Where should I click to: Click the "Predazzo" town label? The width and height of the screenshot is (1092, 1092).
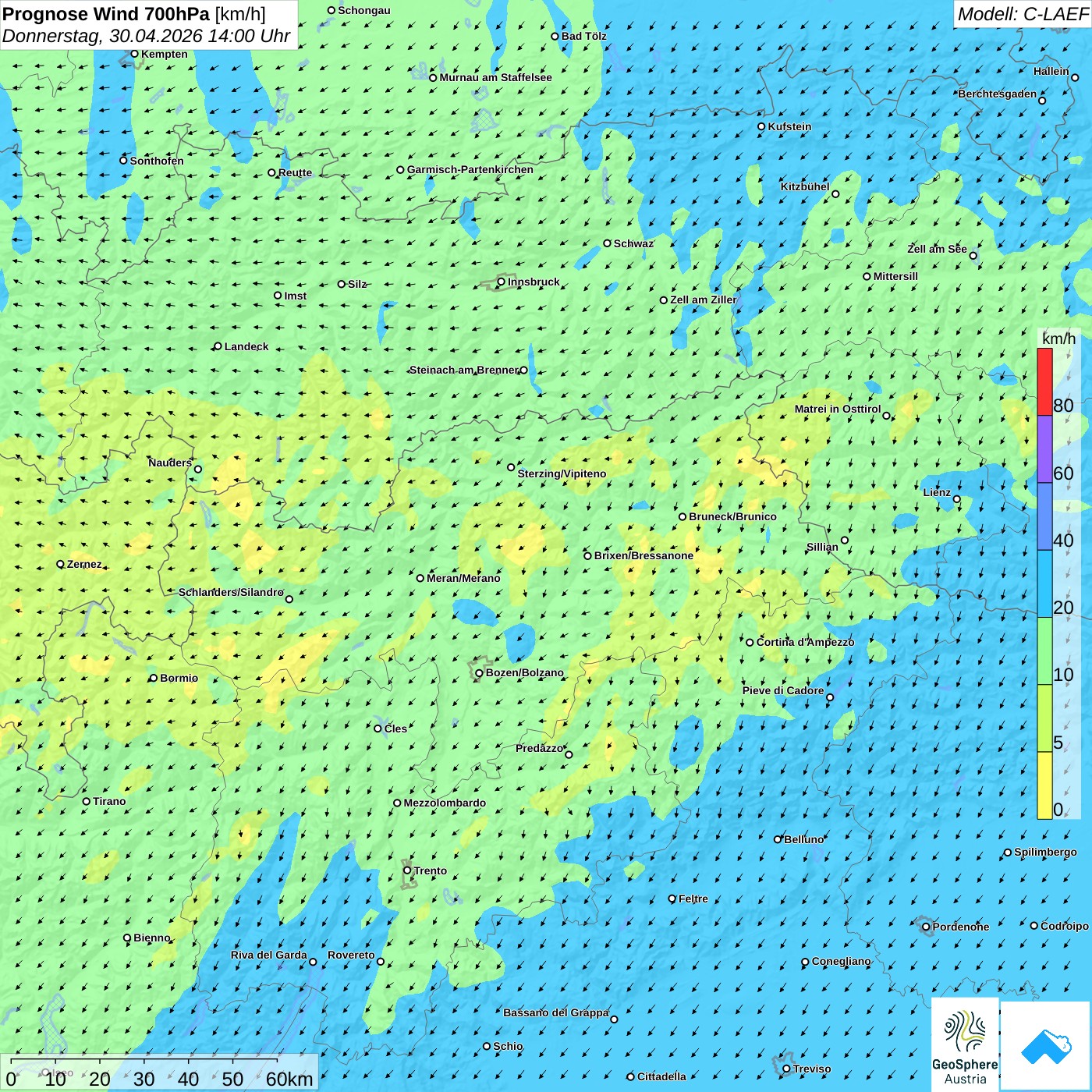pos(539,748)
